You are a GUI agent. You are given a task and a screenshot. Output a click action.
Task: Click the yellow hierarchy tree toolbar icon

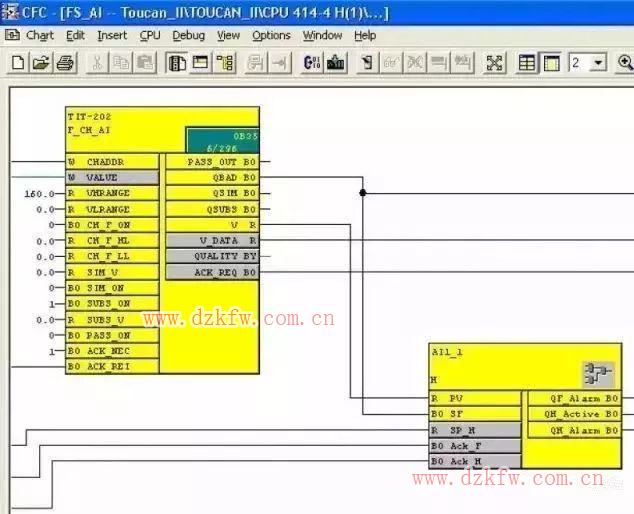point(225,63)
